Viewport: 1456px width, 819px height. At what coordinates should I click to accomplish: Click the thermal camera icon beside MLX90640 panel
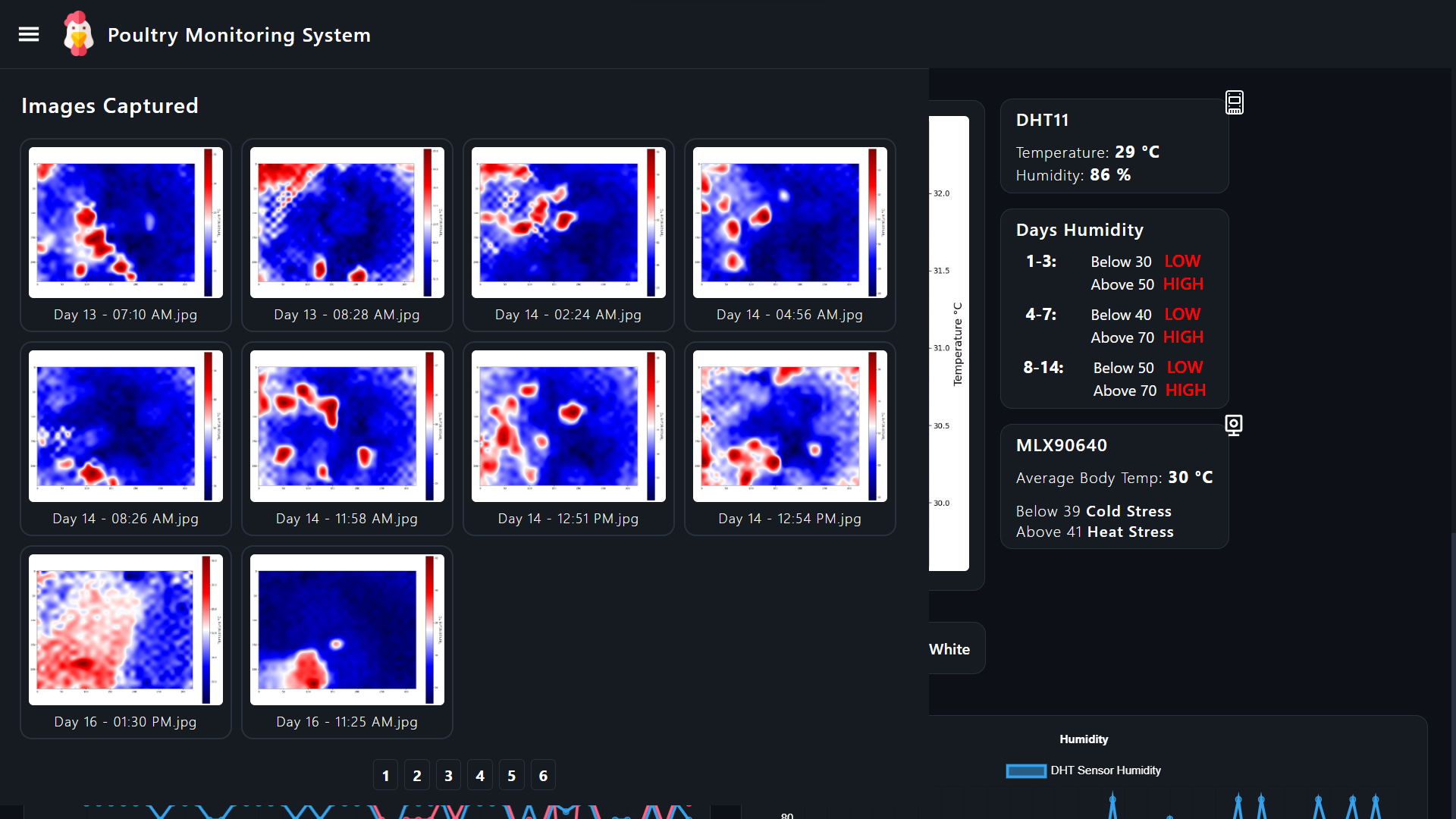point(1234,425)
